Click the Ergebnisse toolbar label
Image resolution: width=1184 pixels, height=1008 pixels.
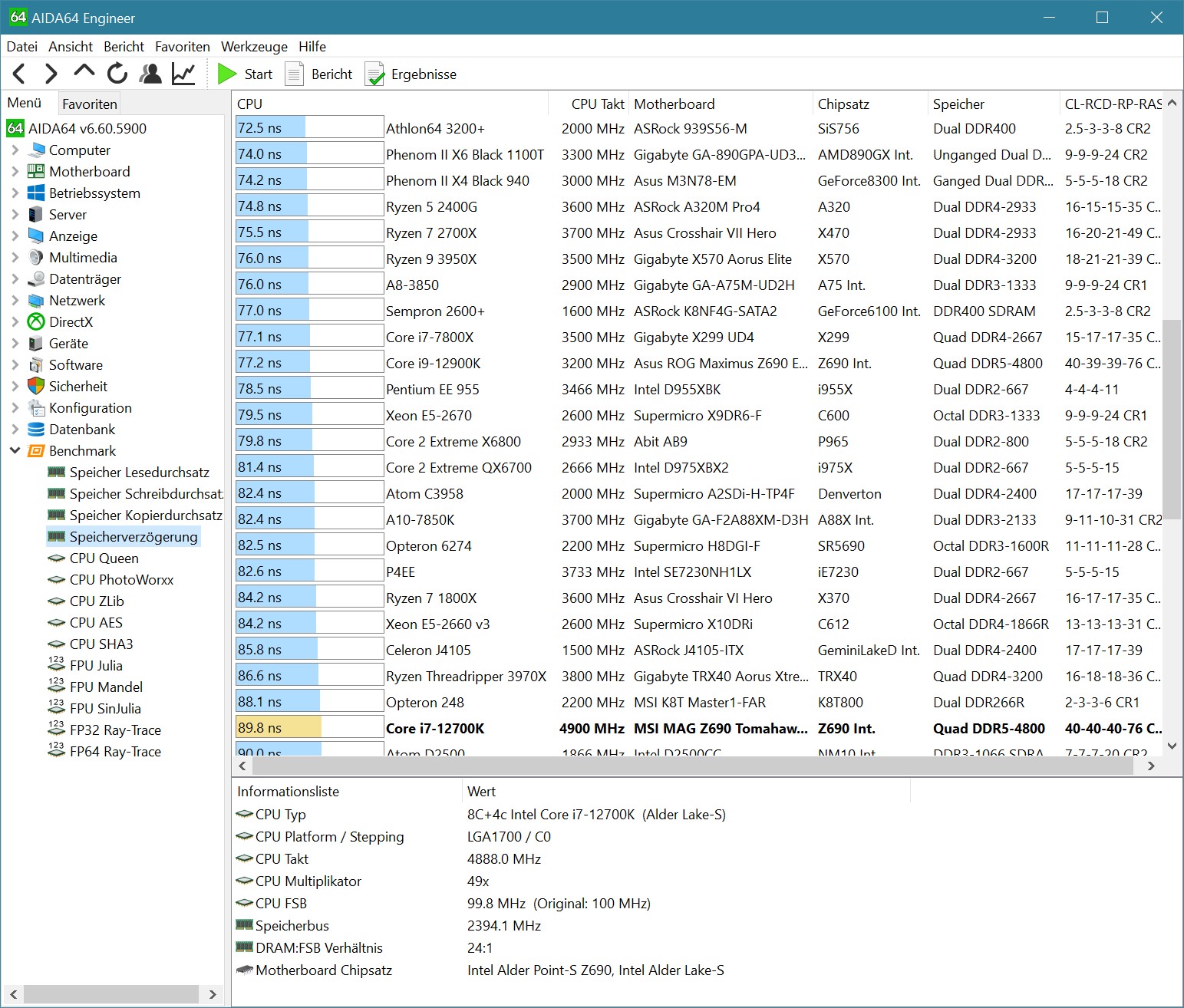pos(424,74)
